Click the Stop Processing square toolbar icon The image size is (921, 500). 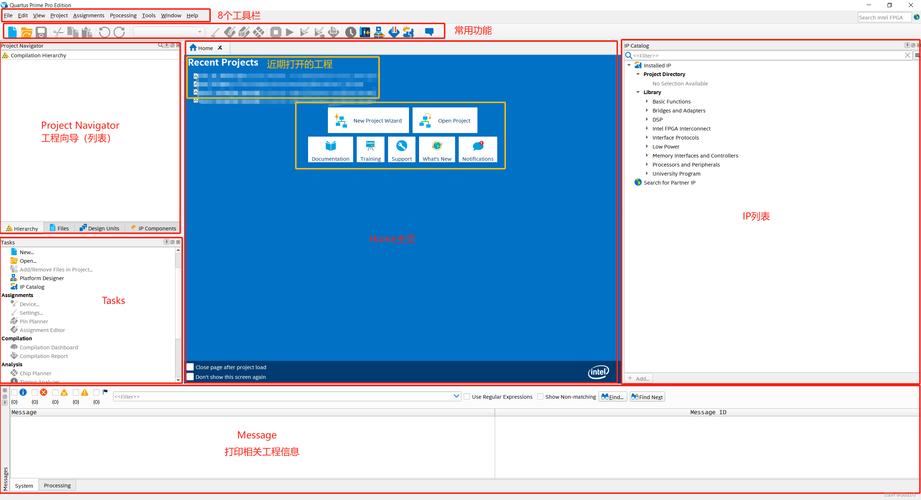point(275,32)
